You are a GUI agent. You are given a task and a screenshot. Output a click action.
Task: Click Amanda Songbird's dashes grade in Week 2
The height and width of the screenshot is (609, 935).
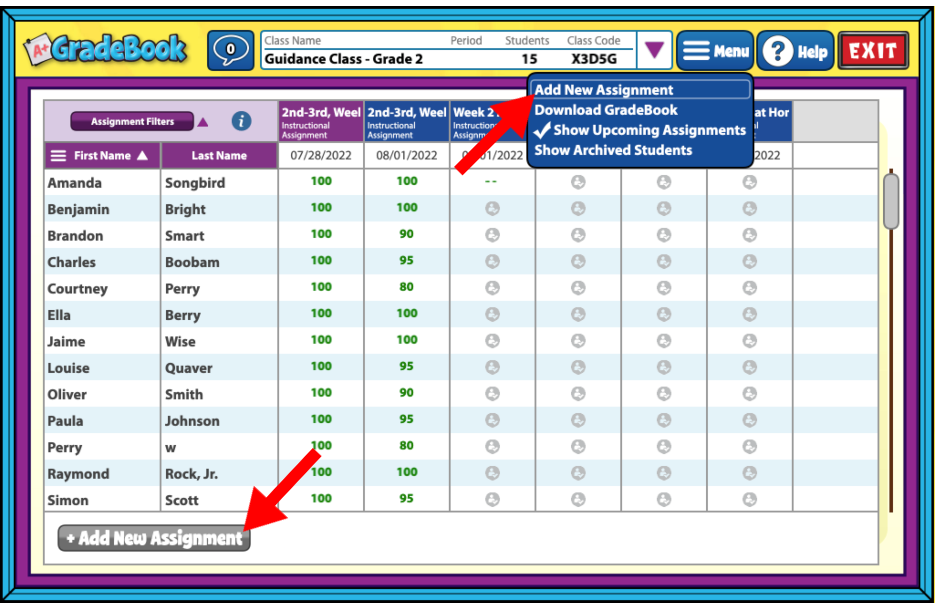491,181
